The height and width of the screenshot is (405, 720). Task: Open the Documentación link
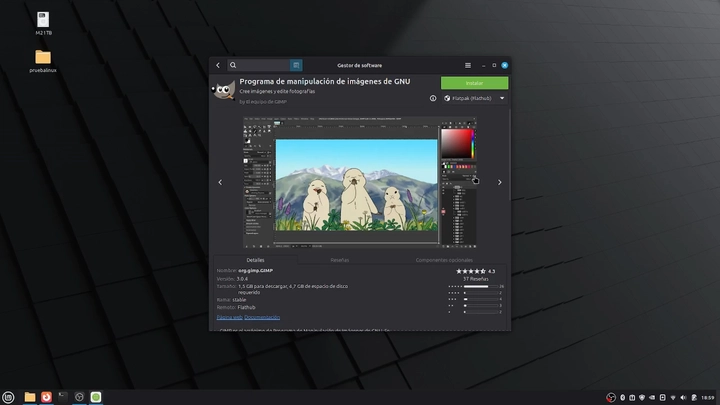pyautogui.click(x=262, y=317)
